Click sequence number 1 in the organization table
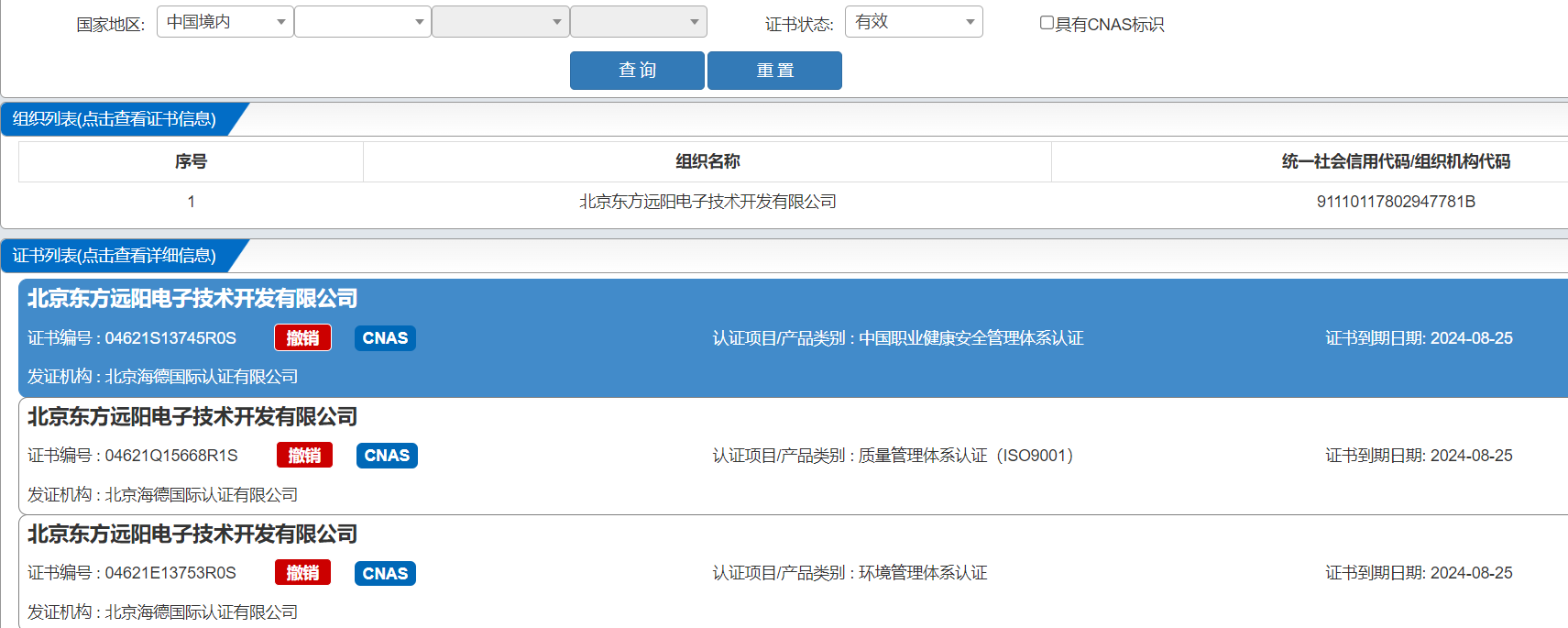Screen dimensions: 1568x628 coord(191,202)
